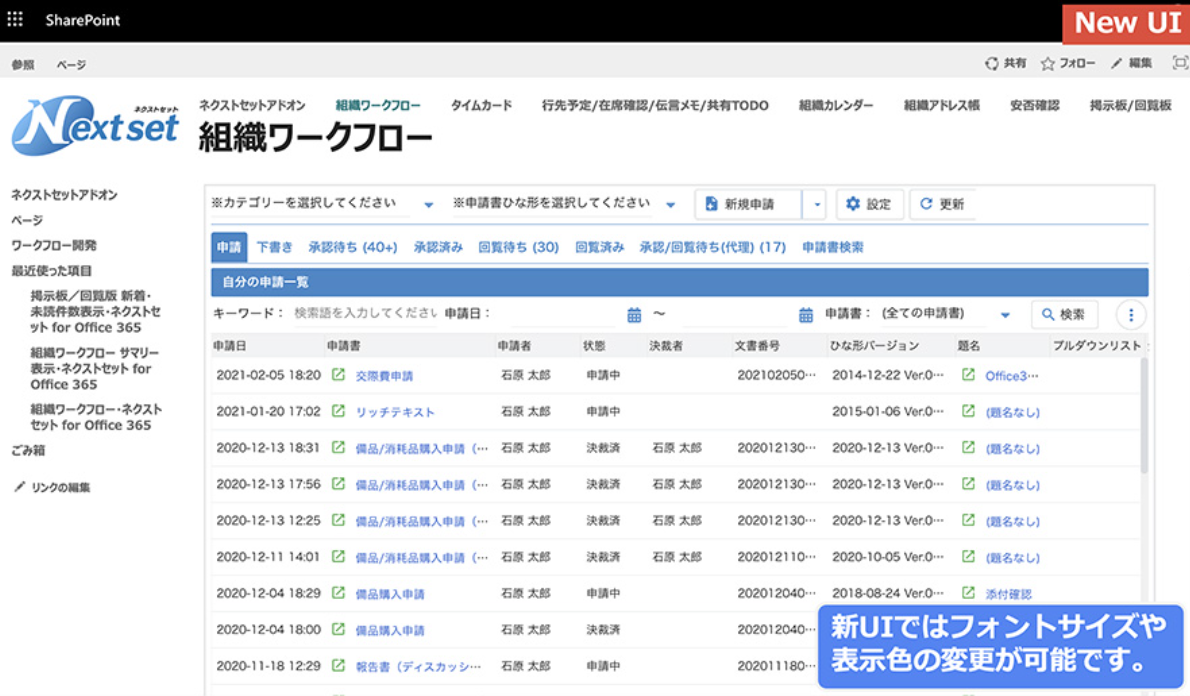Open the three-dot more options menu

pos(1131,315)
